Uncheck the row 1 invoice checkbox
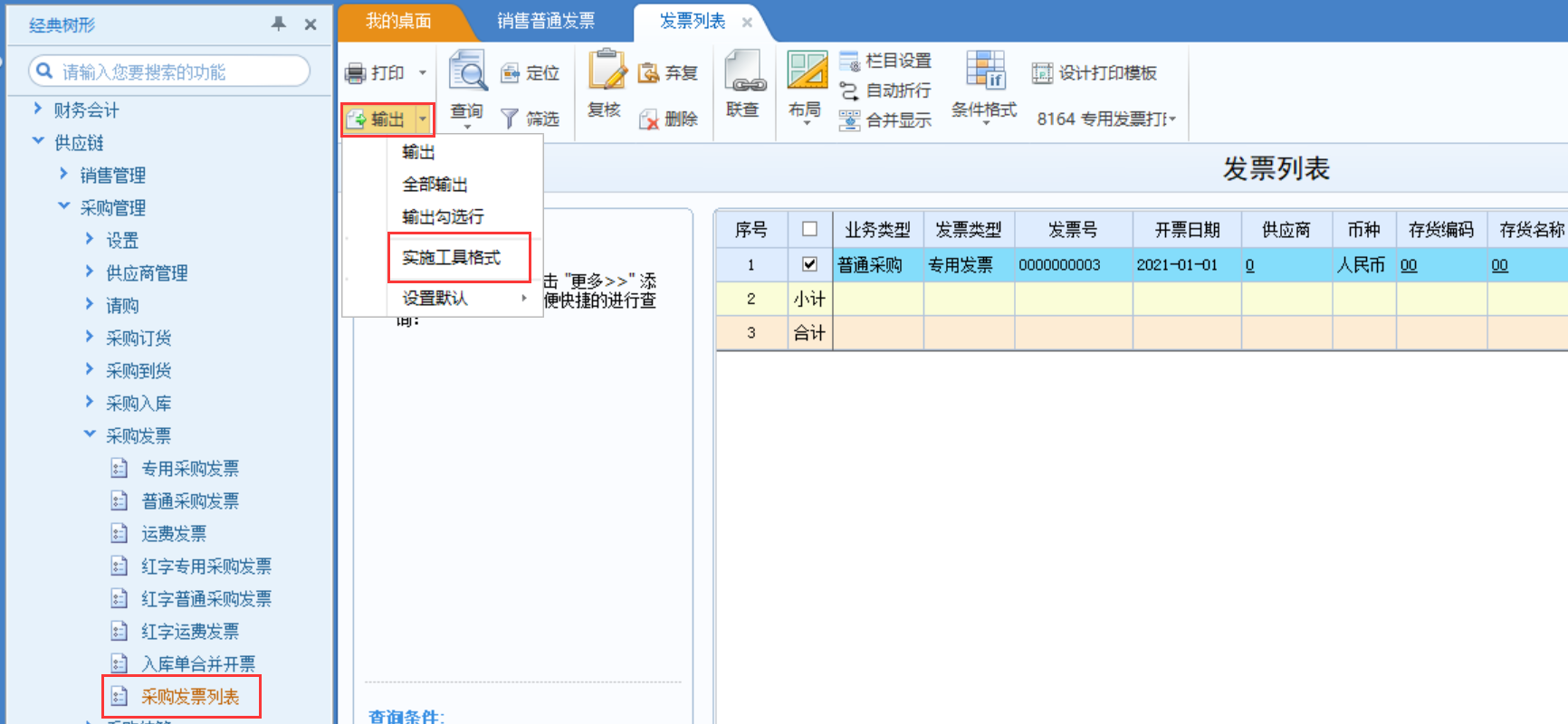 810,264
